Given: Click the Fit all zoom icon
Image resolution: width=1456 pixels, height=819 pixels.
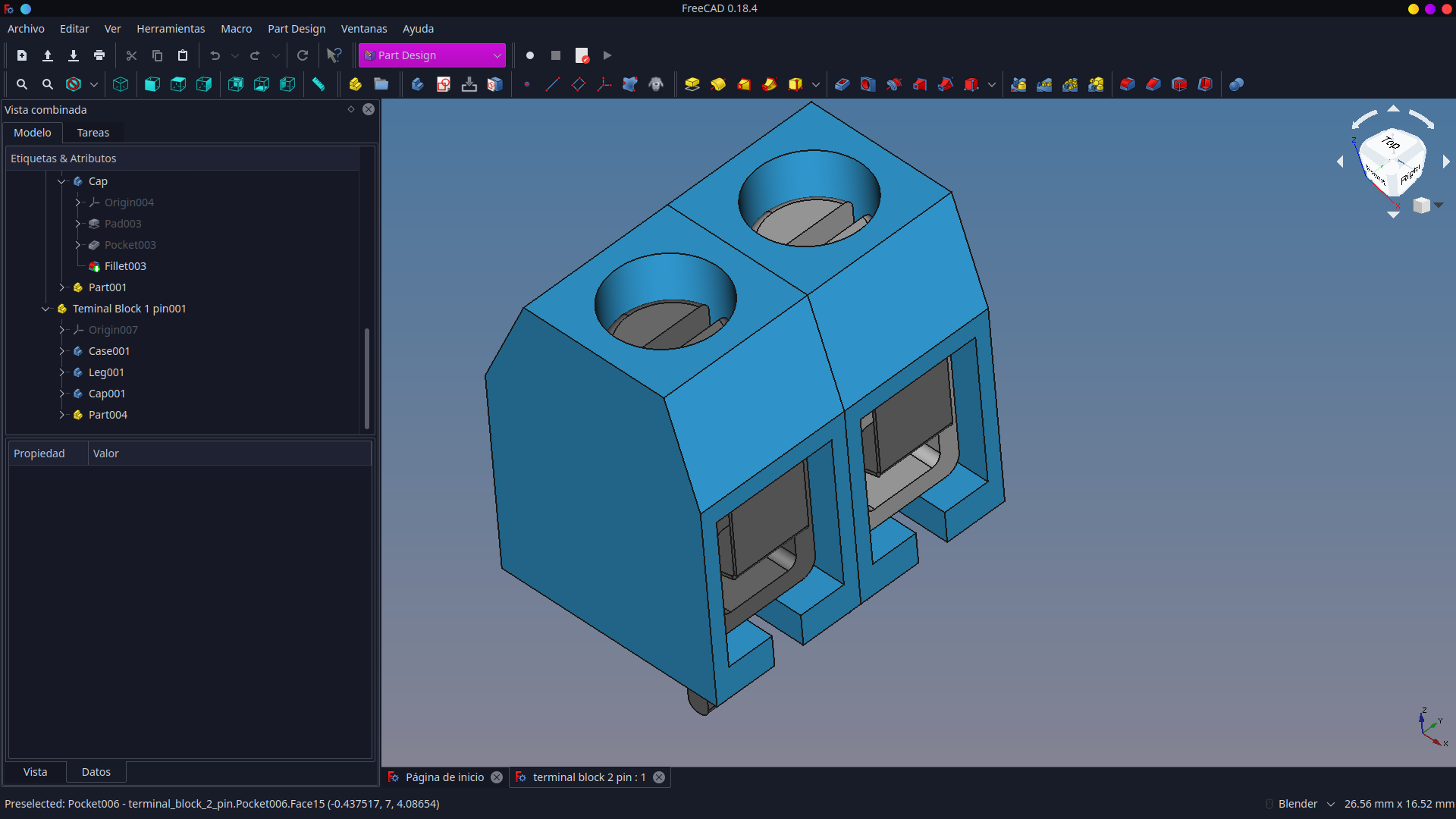Looking at the screenshot, I should coord(22,84).
